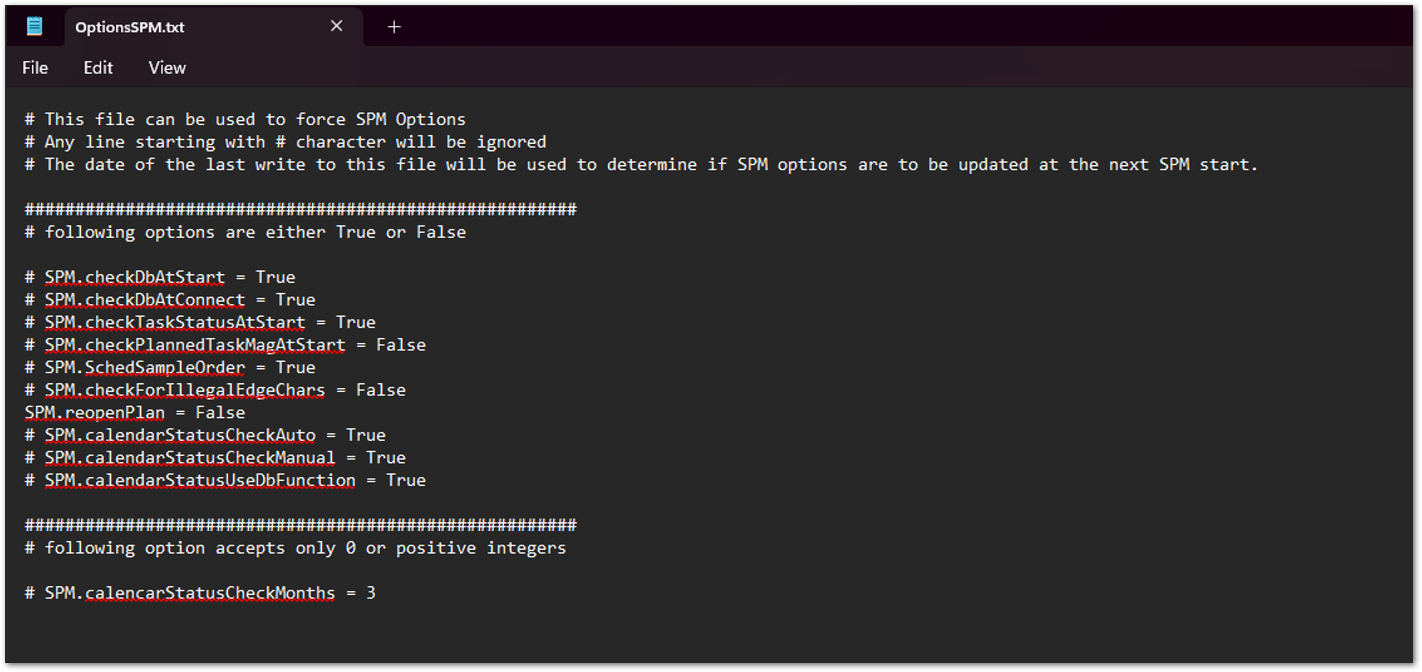
Task: Click on SPM.calendarStatusCheckManual text
Action: [189, 458]
